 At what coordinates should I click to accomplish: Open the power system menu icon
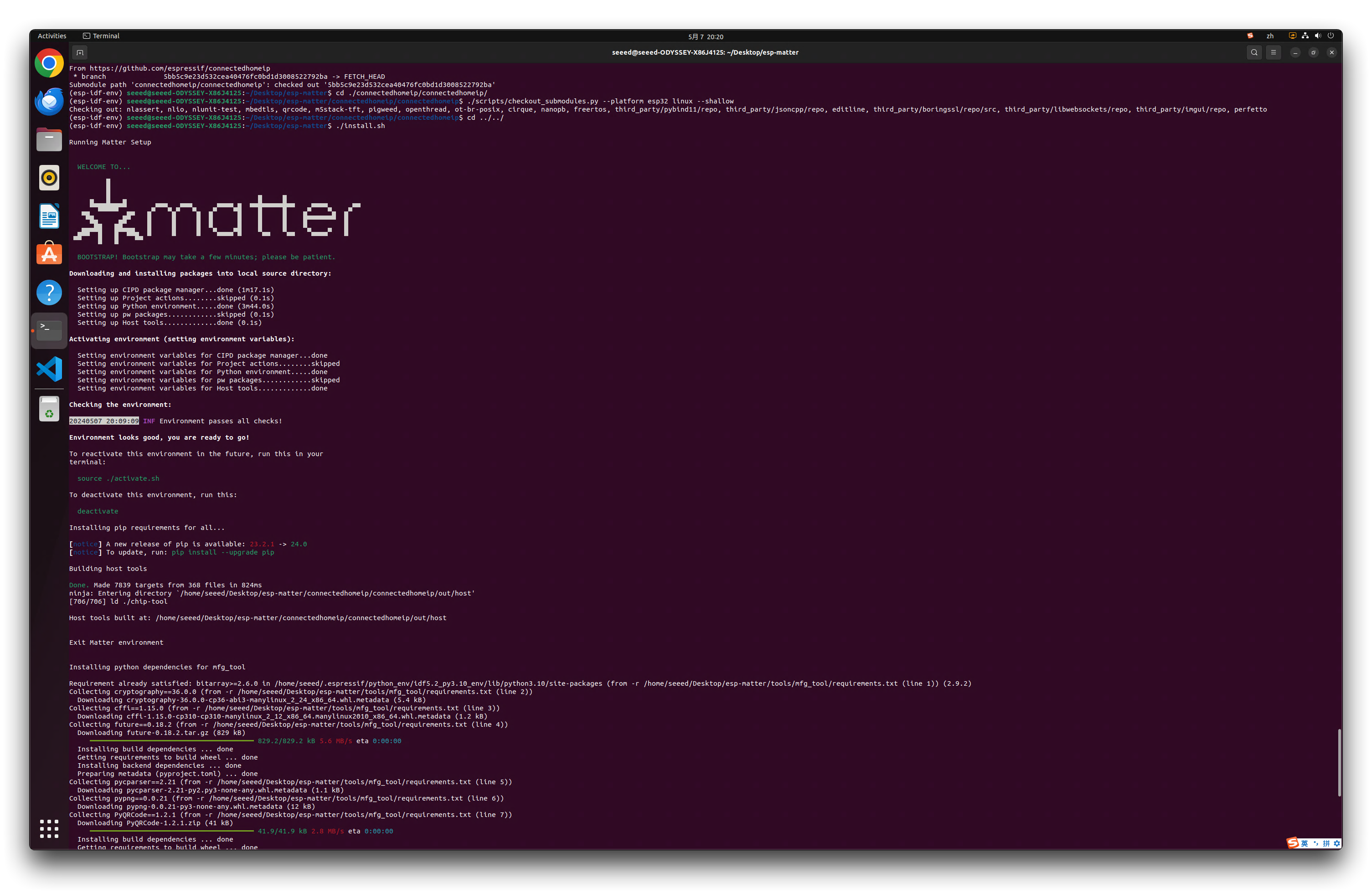1331,36
